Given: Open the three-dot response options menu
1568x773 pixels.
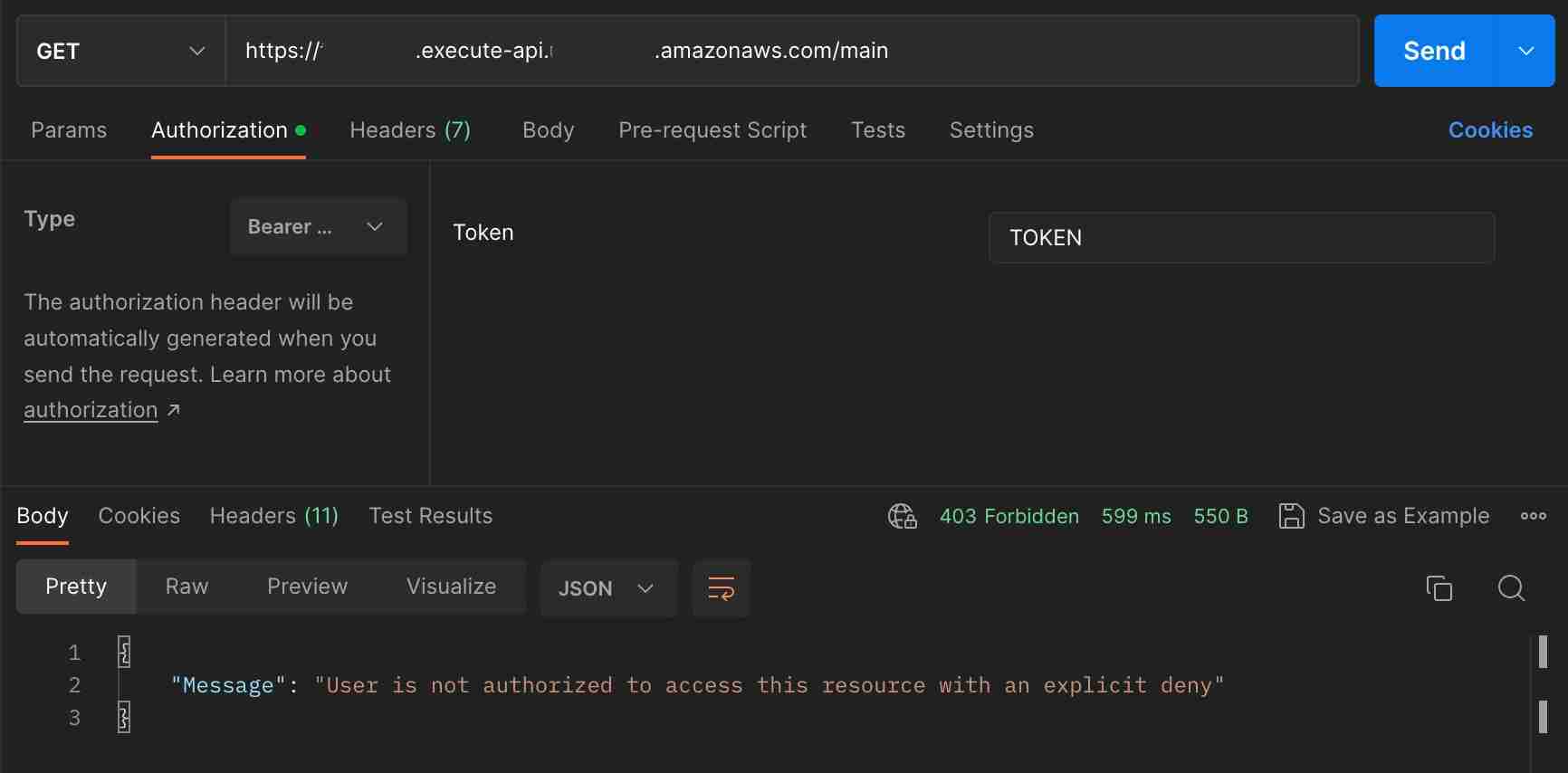Looking at the screenshot, I should pos(1533,516).
